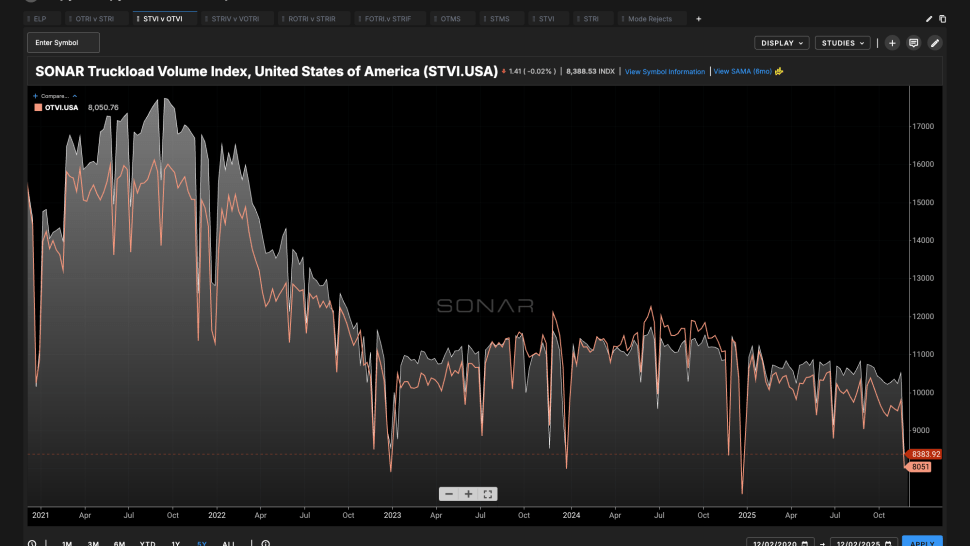The height and width of the screenshot is (546, 970).
Task: Zoom in the chart with plus button
Action: click(468, 494)
